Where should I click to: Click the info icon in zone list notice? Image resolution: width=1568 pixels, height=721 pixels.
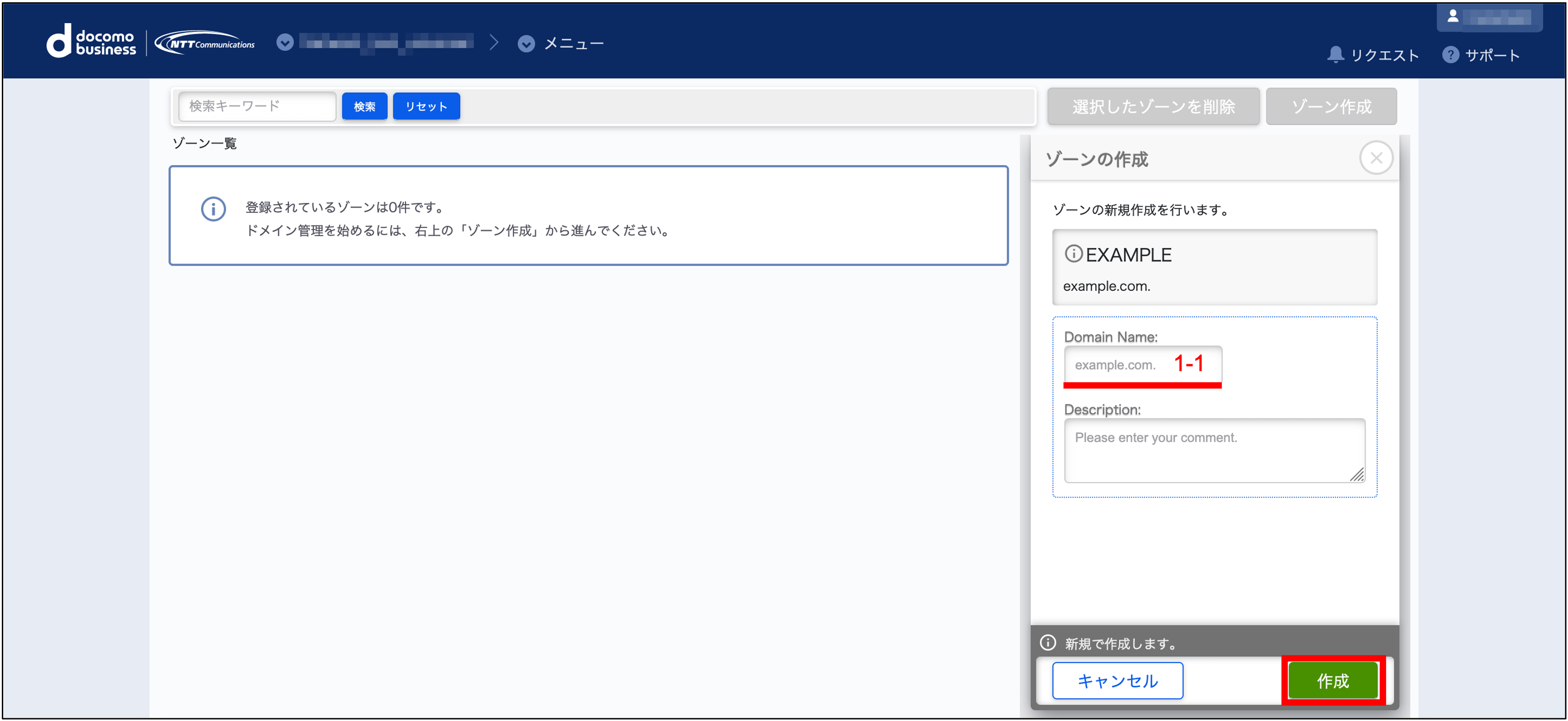tap(213, 209)
